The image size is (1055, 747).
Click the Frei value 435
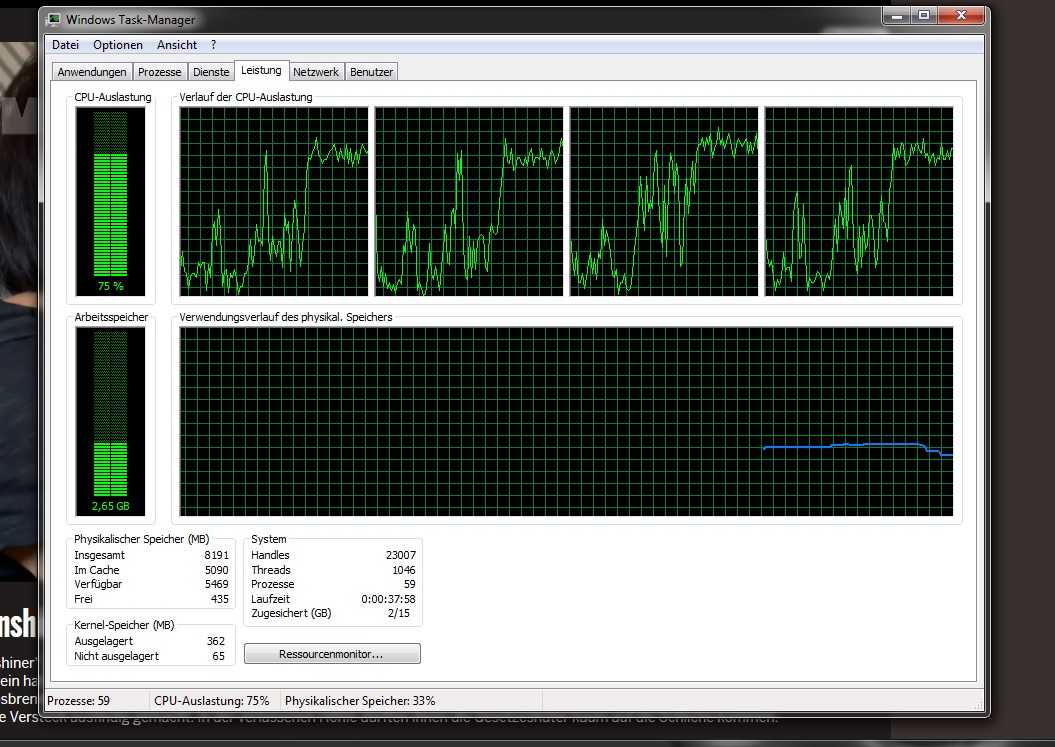click(x=220, y=599)
